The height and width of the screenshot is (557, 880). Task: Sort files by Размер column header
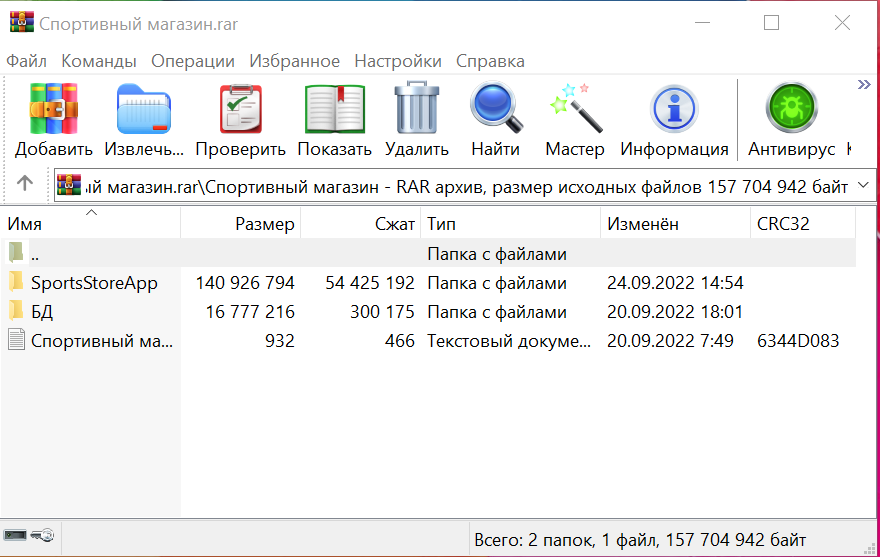[240, 224]
